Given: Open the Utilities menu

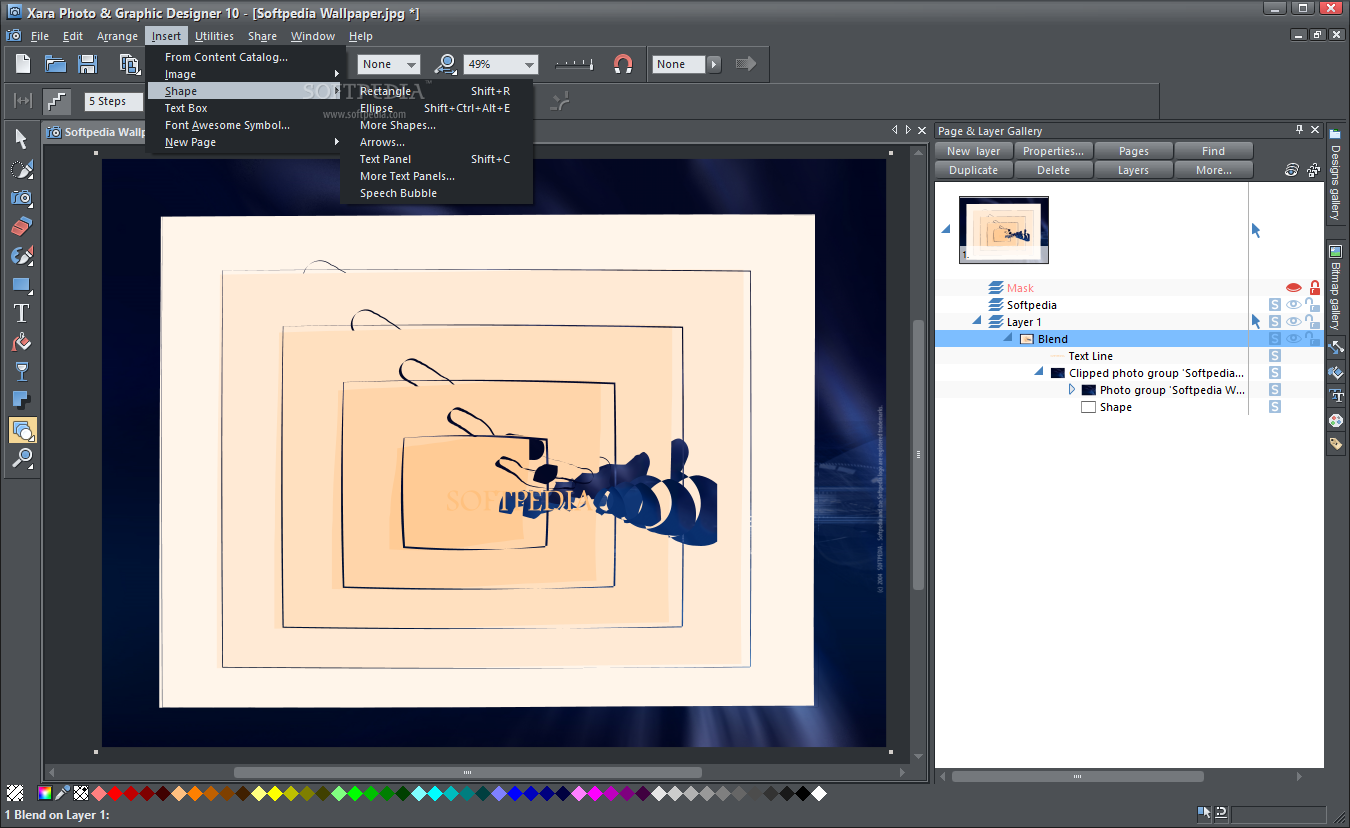Looking at the screenshot, I should 214,36.
